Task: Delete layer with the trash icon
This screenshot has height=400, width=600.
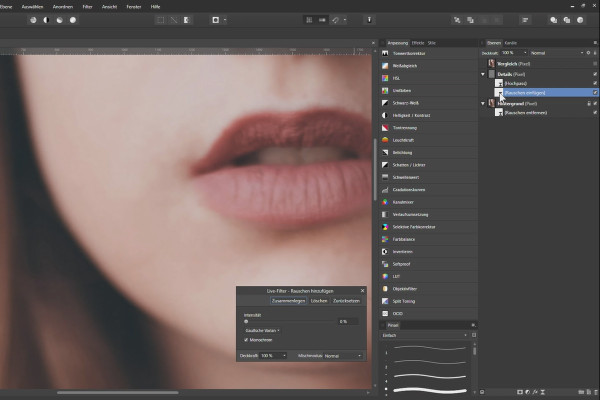Action: (x=596, y=392)
